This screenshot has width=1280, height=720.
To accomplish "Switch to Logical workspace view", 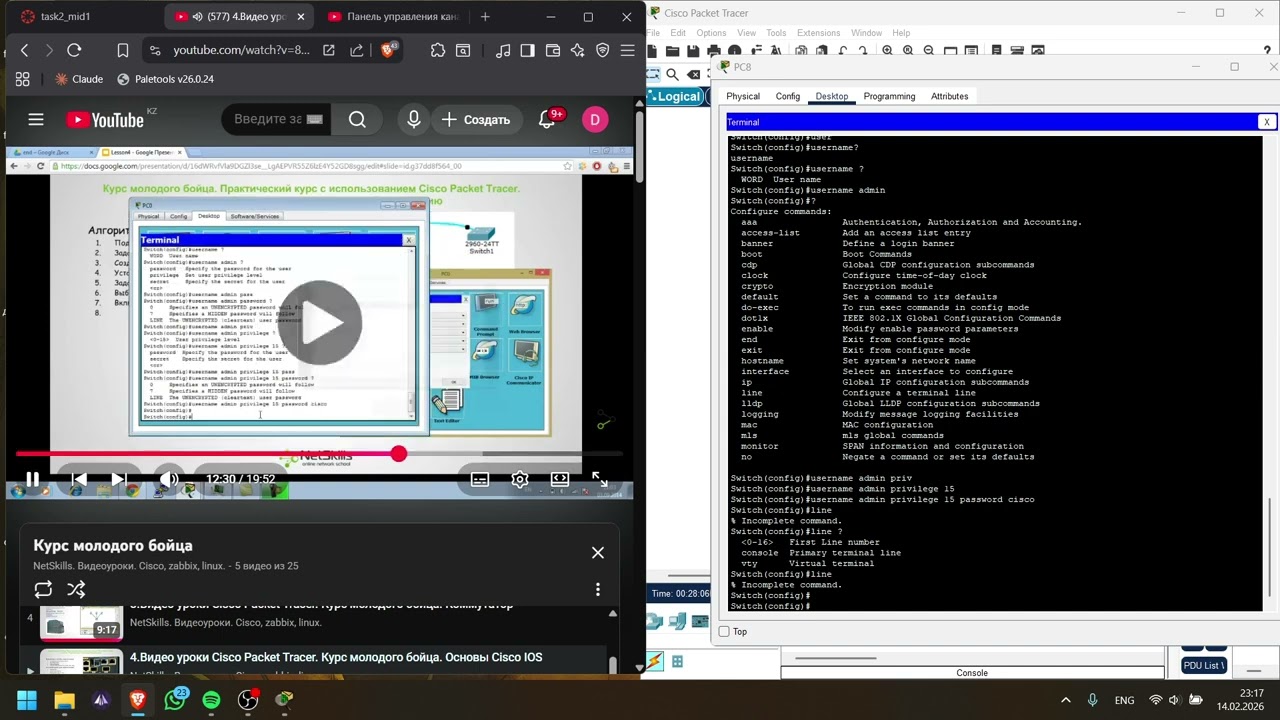I will point(677,96).
